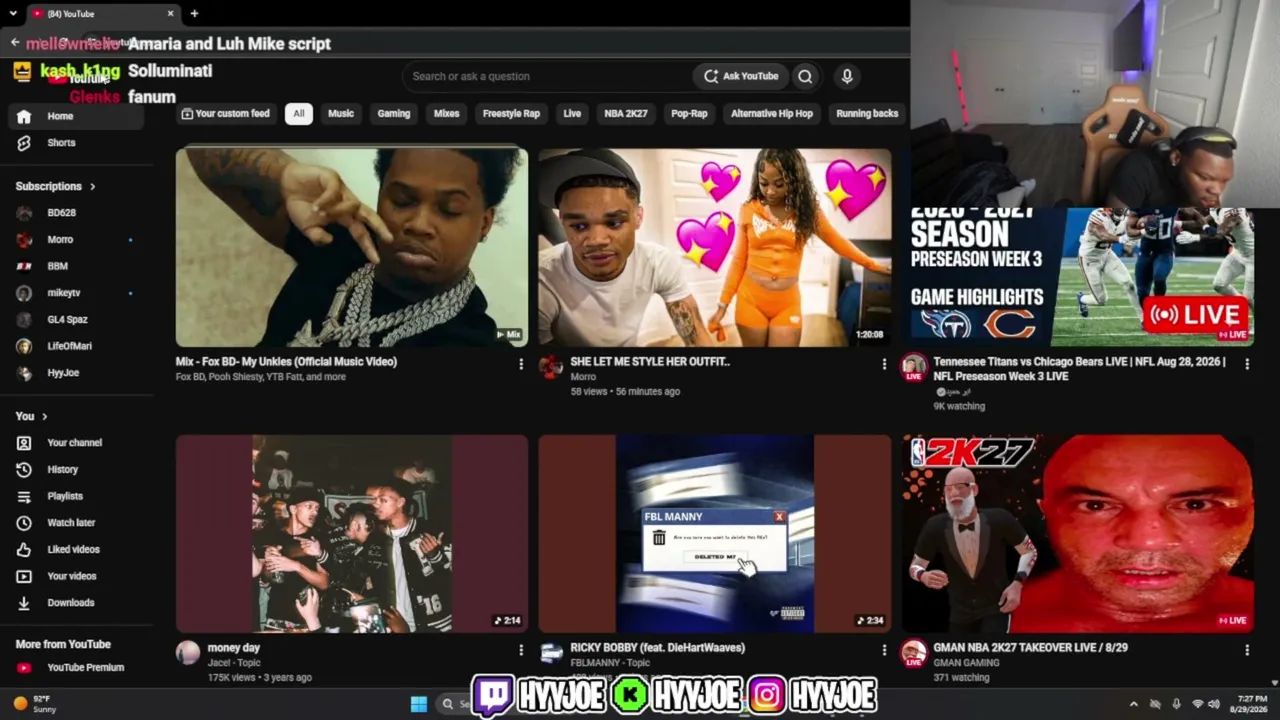The height and width of the screenshot is (720, 1280).
Task: Open YouTube Premium from the sidebar
Action: 75,668
